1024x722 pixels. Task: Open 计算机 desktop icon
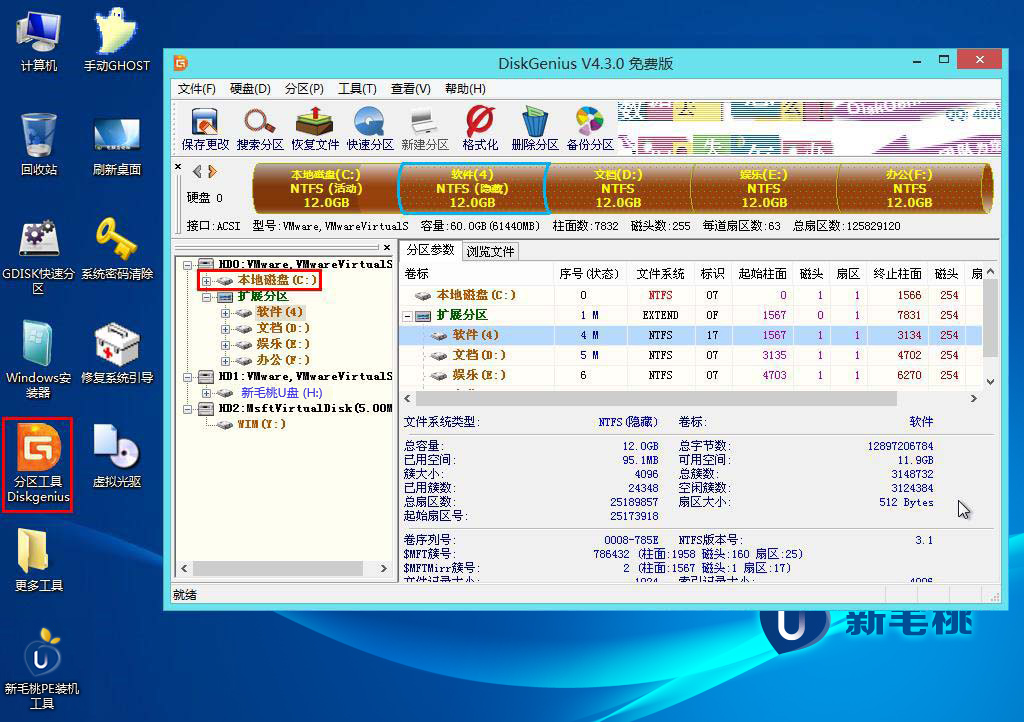click(39, 40)
